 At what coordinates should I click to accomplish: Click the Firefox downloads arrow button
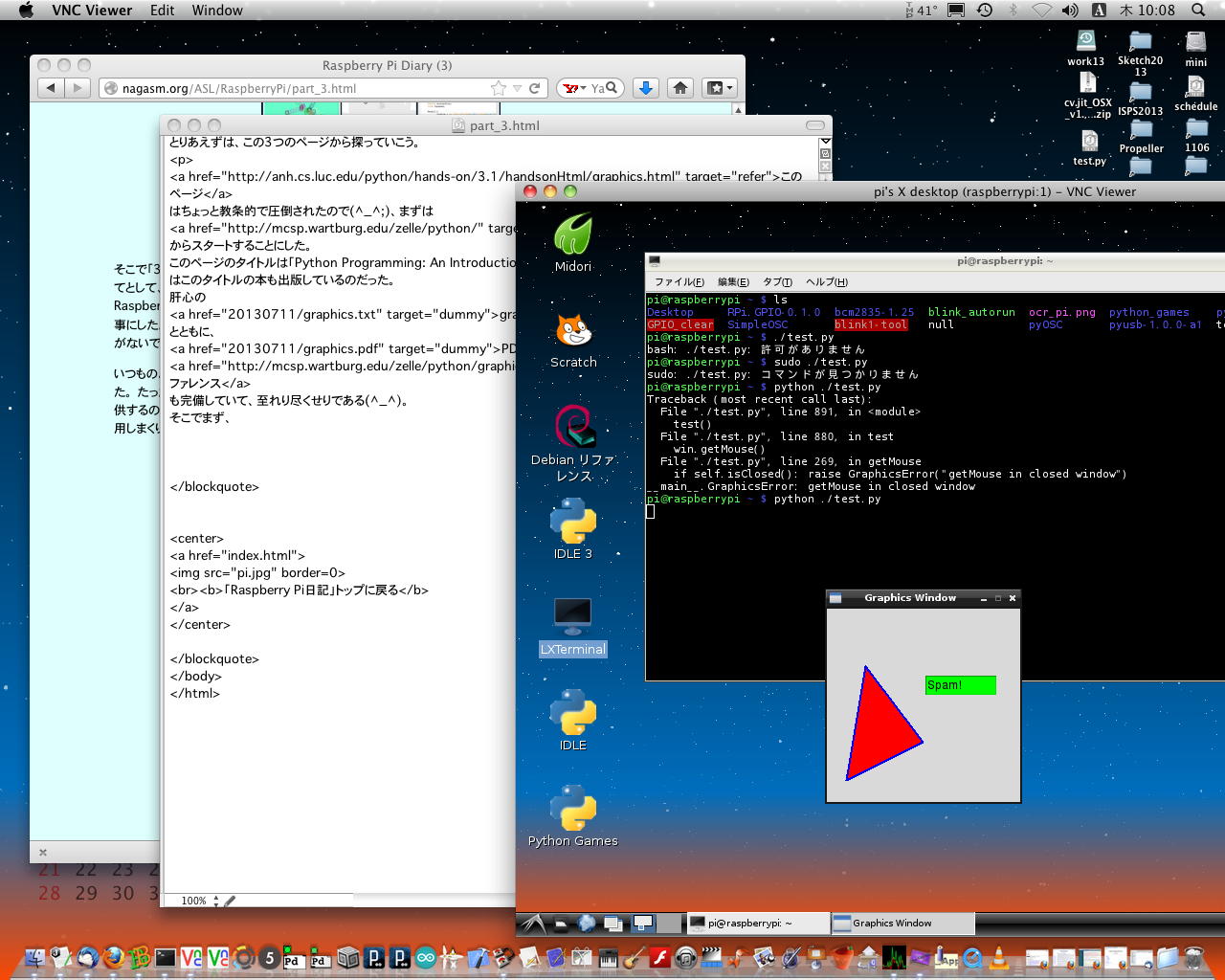pyautogui.click(x=646, y=88)
